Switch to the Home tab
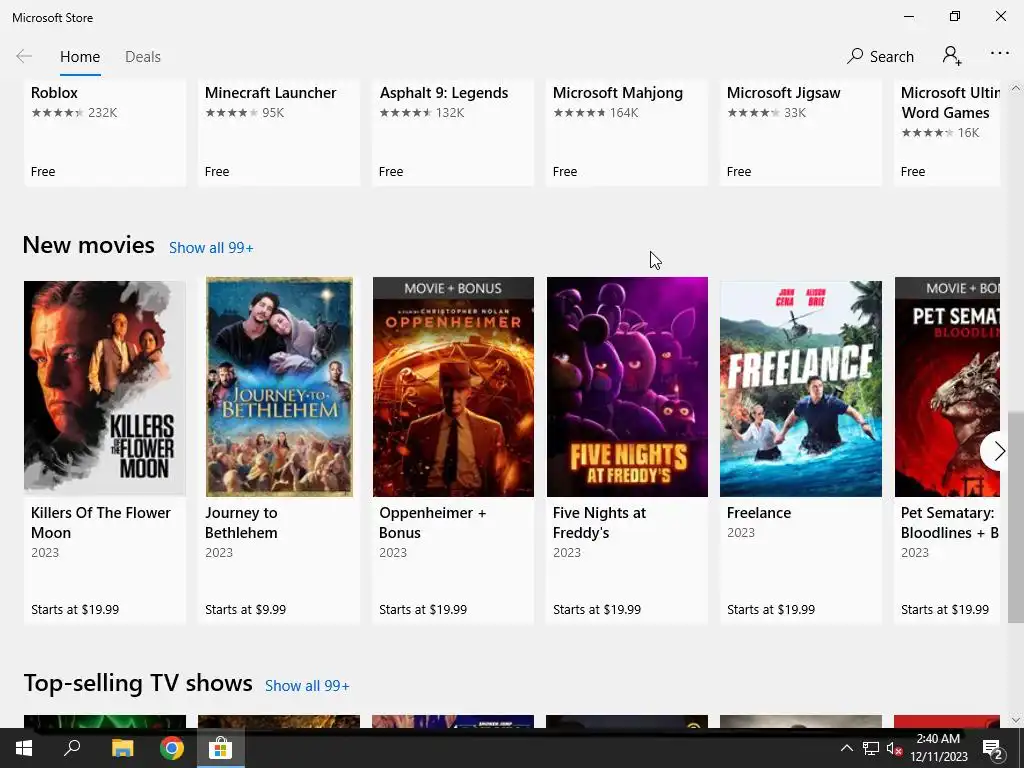Image resolution: width=1024 pixels, height=768 pixels. click(80, 57)
